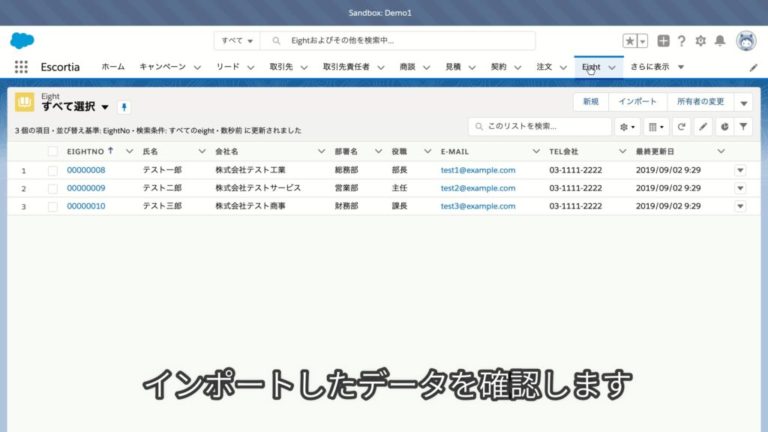Open the Setup gear icon
Viewport: 768px width, 432px height.
click(701, 41)
